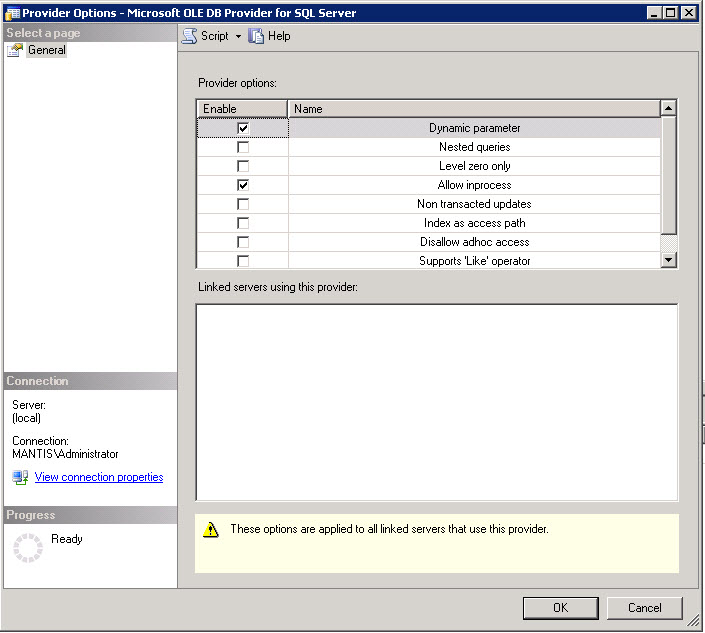Click the Ready progress status text
Image resolution: width=705 pixels, height=633 pixels.
coord(67,539)
